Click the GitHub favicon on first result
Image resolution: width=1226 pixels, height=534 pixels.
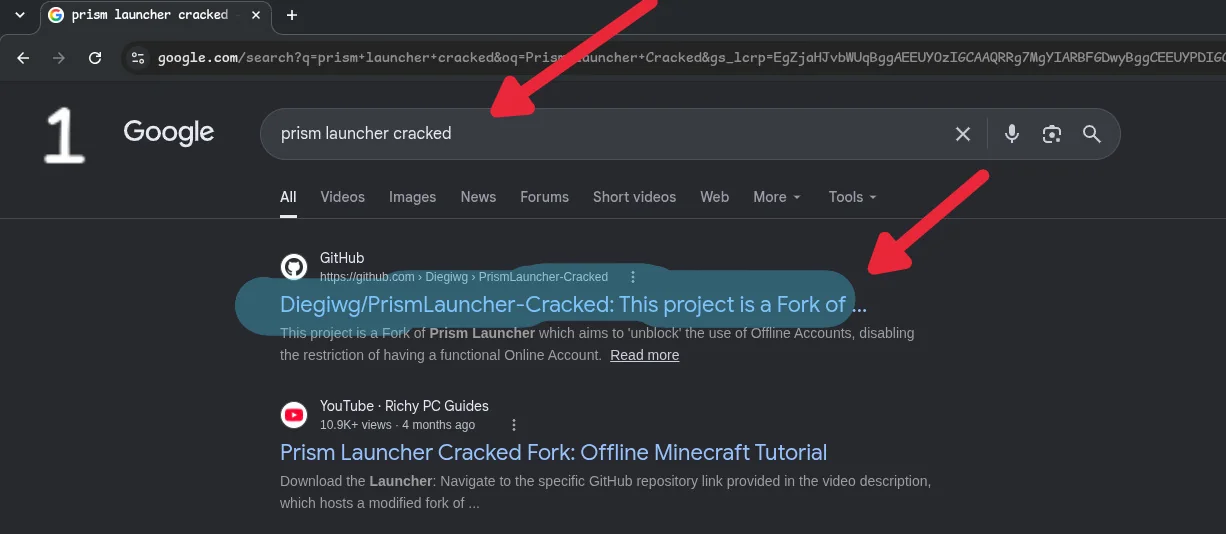click(x=294, y=267)
